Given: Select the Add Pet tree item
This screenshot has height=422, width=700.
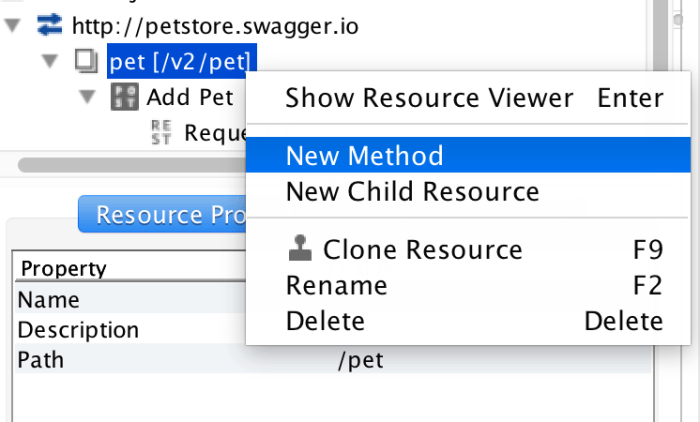Looking at the screenshot, I should pos(190,97).
